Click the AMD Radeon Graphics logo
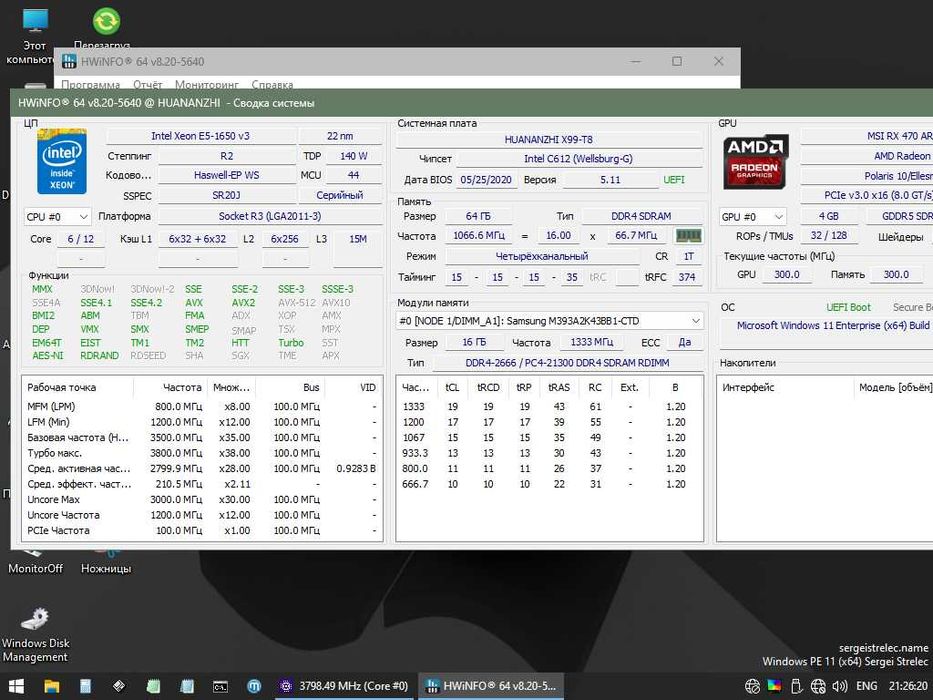 [755, 162]
